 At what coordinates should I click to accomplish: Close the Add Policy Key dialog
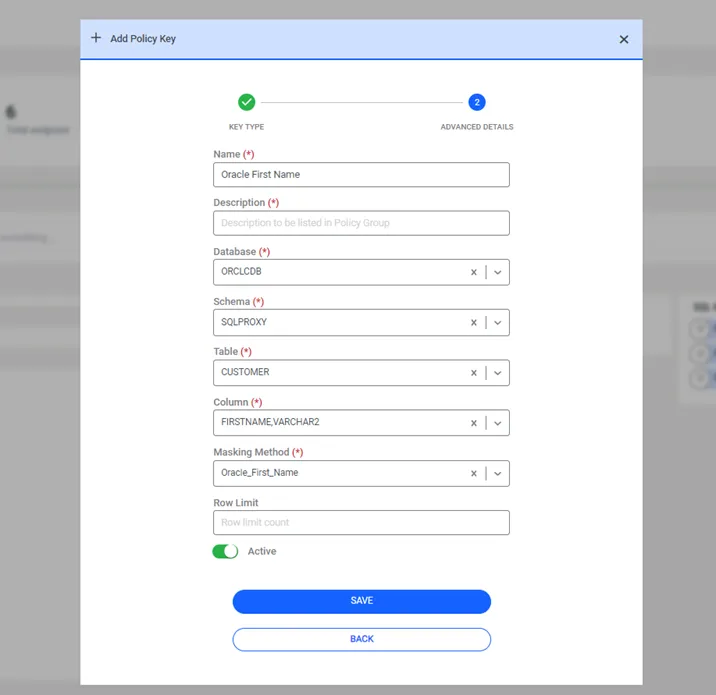[624, 39]
